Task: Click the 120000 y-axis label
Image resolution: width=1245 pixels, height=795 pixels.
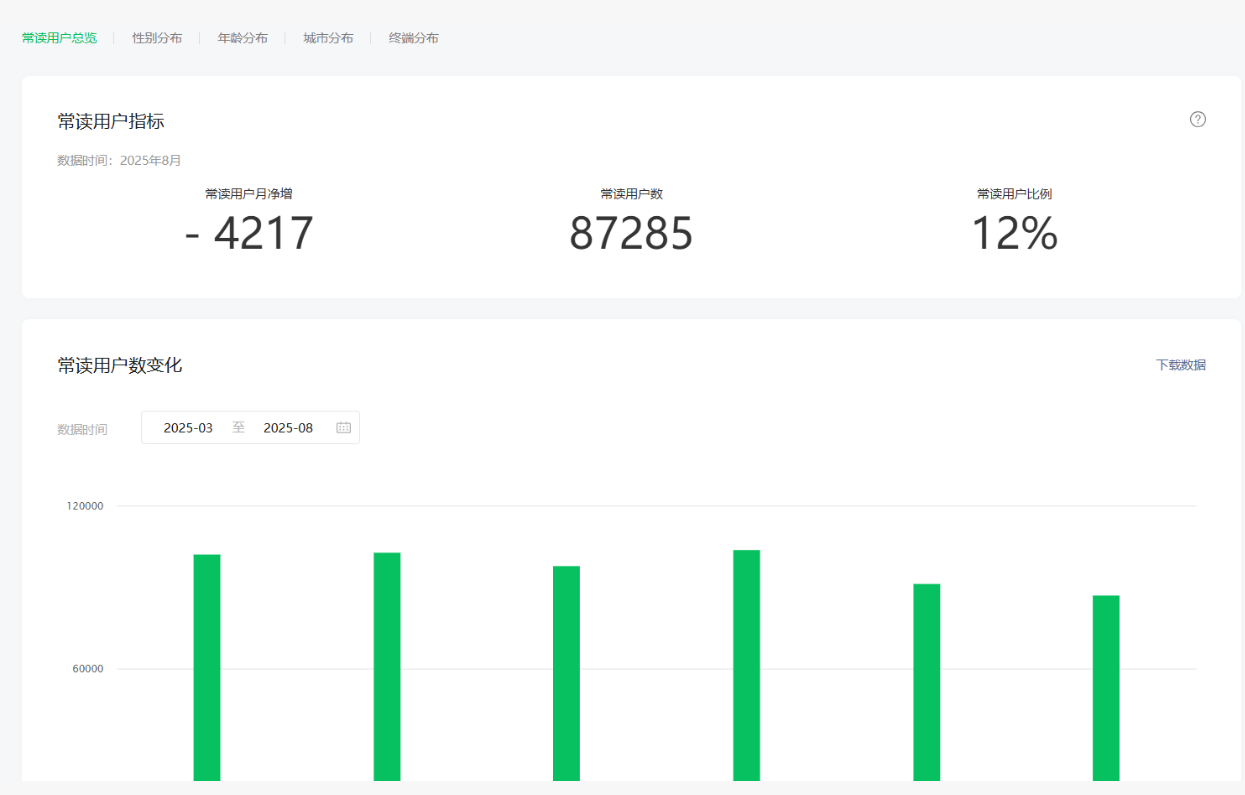Action: (x=85, y=506)
